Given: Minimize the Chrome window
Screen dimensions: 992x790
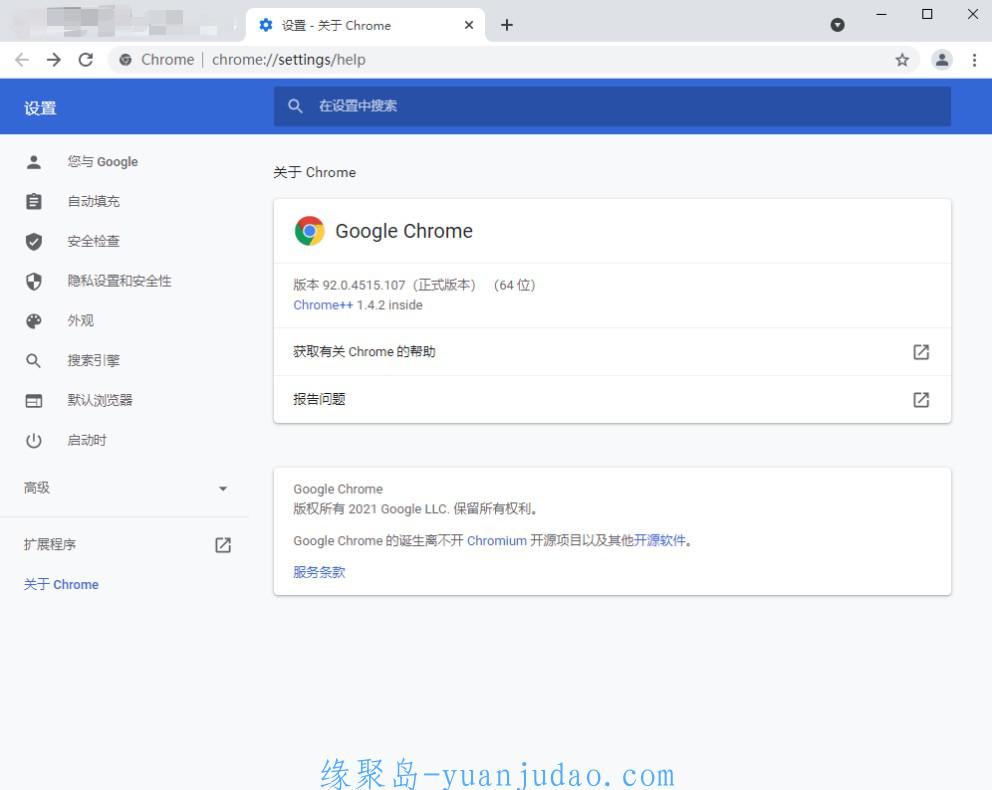Looking at the screenshot, I should pos(881,14).
